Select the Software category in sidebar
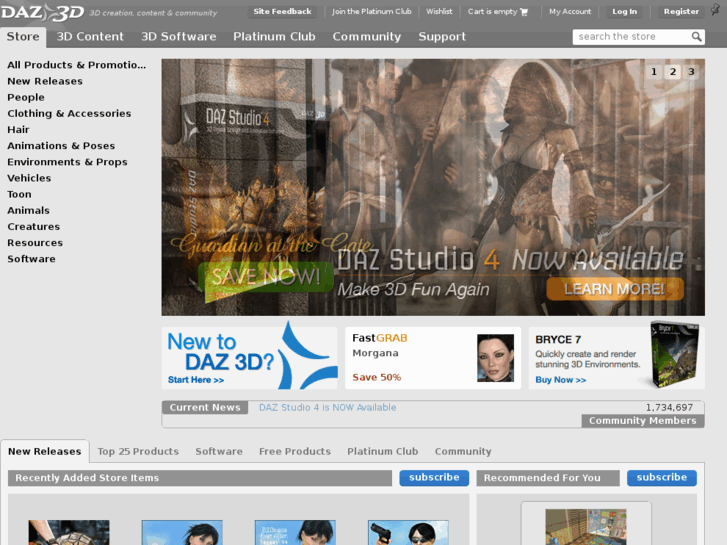Viewport: 727px width, 545px height. click(x=32, y=259)
